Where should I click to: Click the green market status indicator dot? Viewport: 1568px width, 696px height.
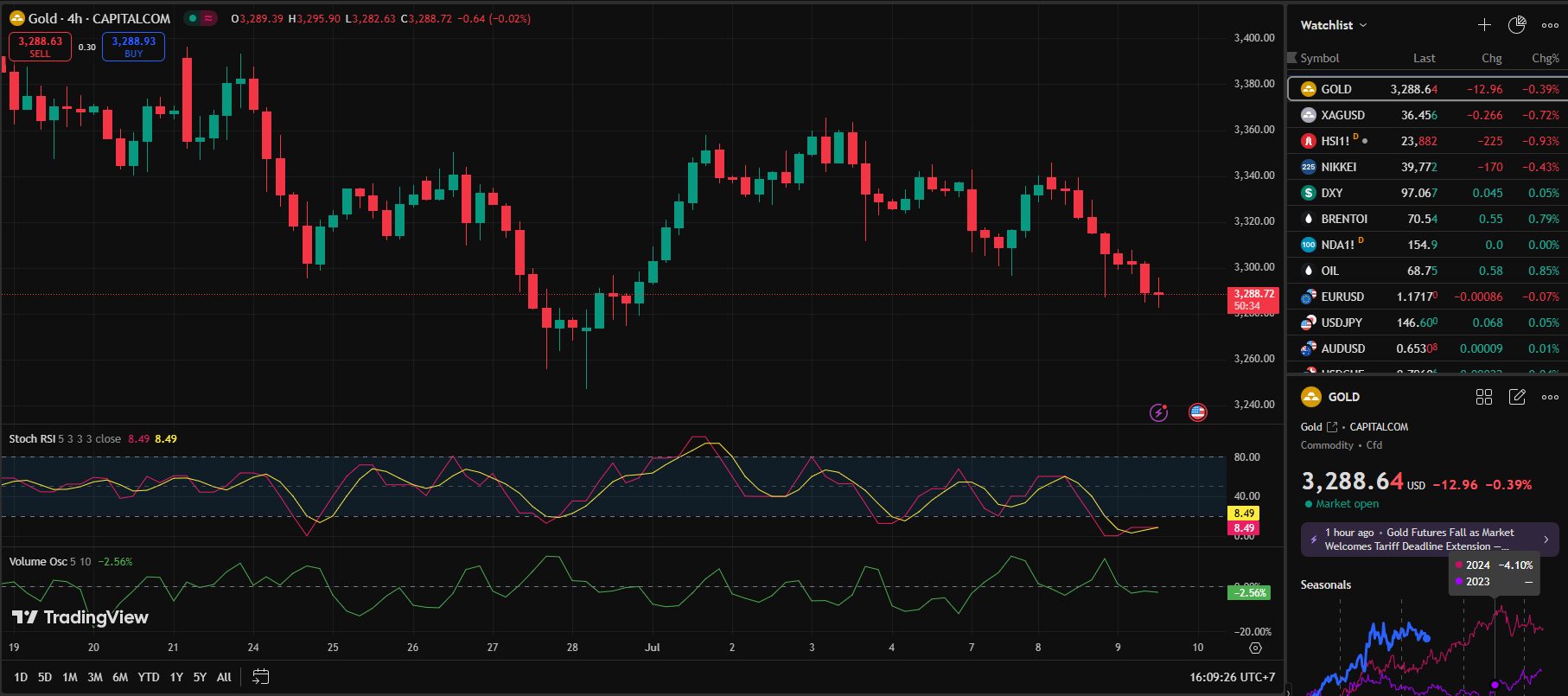(193, 18)
